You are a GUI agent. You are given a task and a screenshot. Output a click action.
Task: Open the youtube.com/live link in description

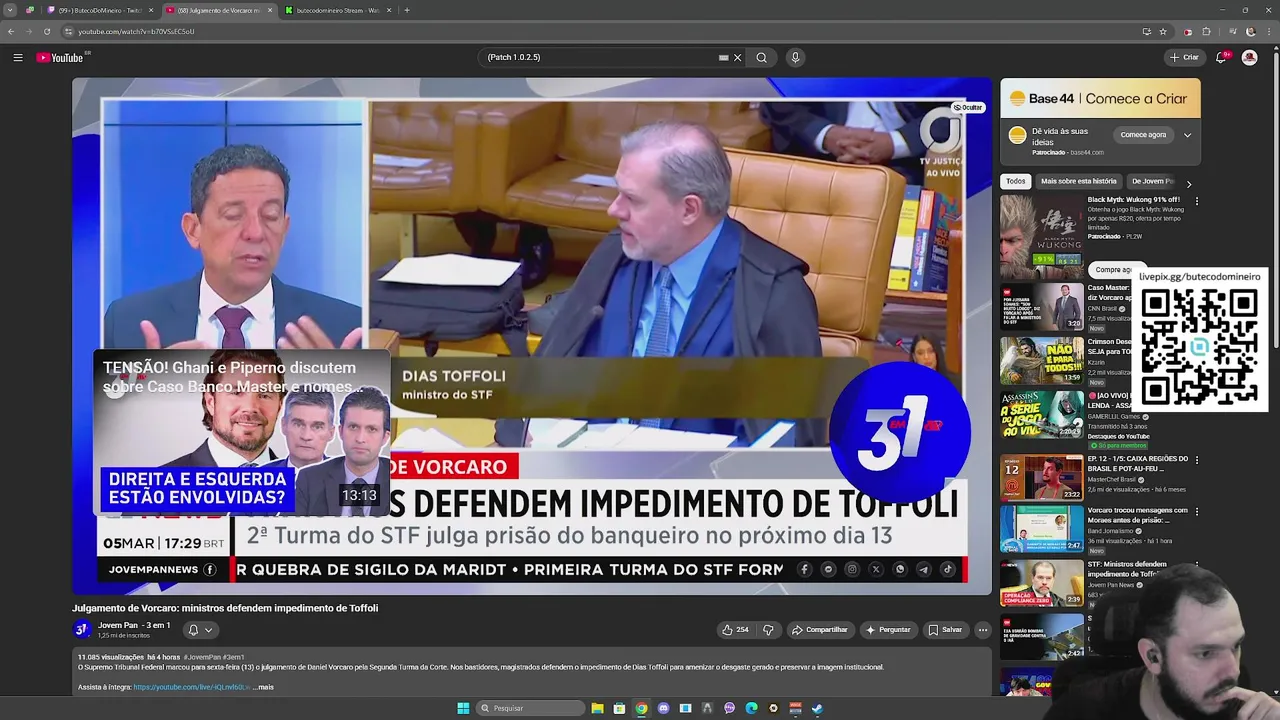click(x=191, y=687)
